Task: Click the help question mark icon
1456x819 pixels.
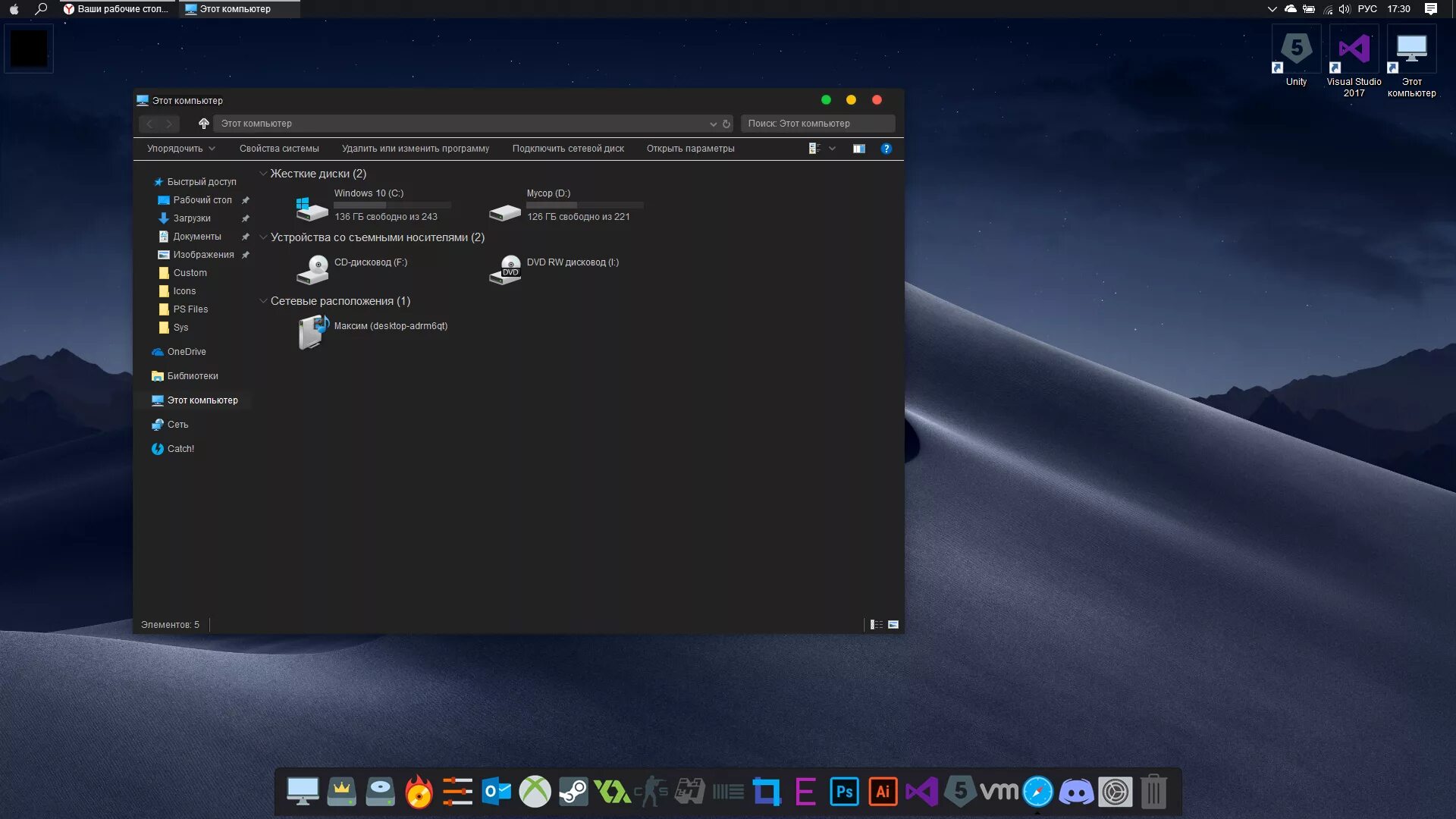Action: [x=886, y=149]
